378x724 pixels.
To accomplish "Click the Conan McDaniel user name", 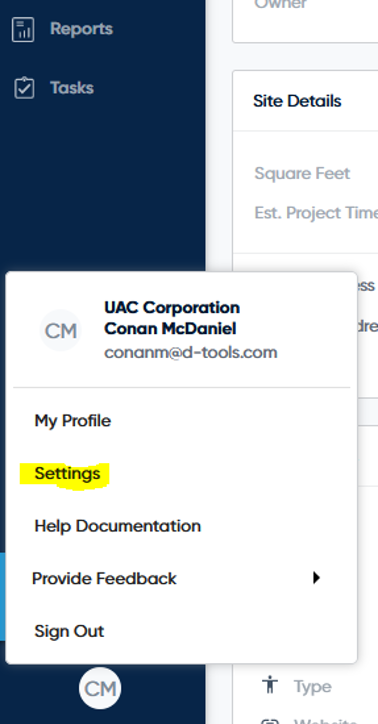I will coord(170,329).
